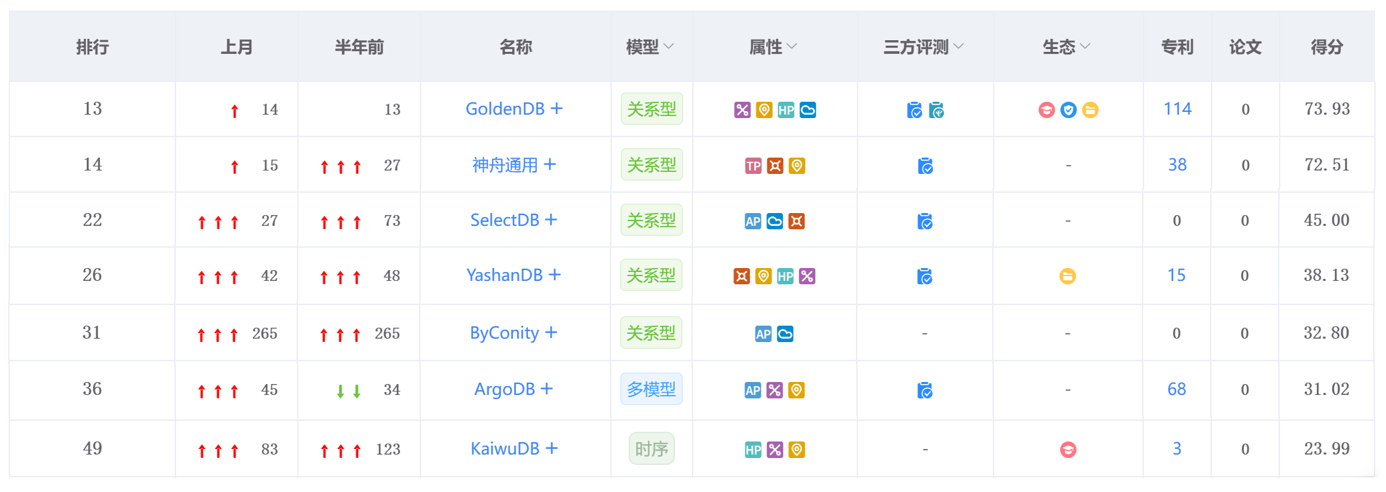This screenshot has width=1386, height=492.
Task: Click the HP attribute icon for GoldenDB
Action: click(786, 110)
